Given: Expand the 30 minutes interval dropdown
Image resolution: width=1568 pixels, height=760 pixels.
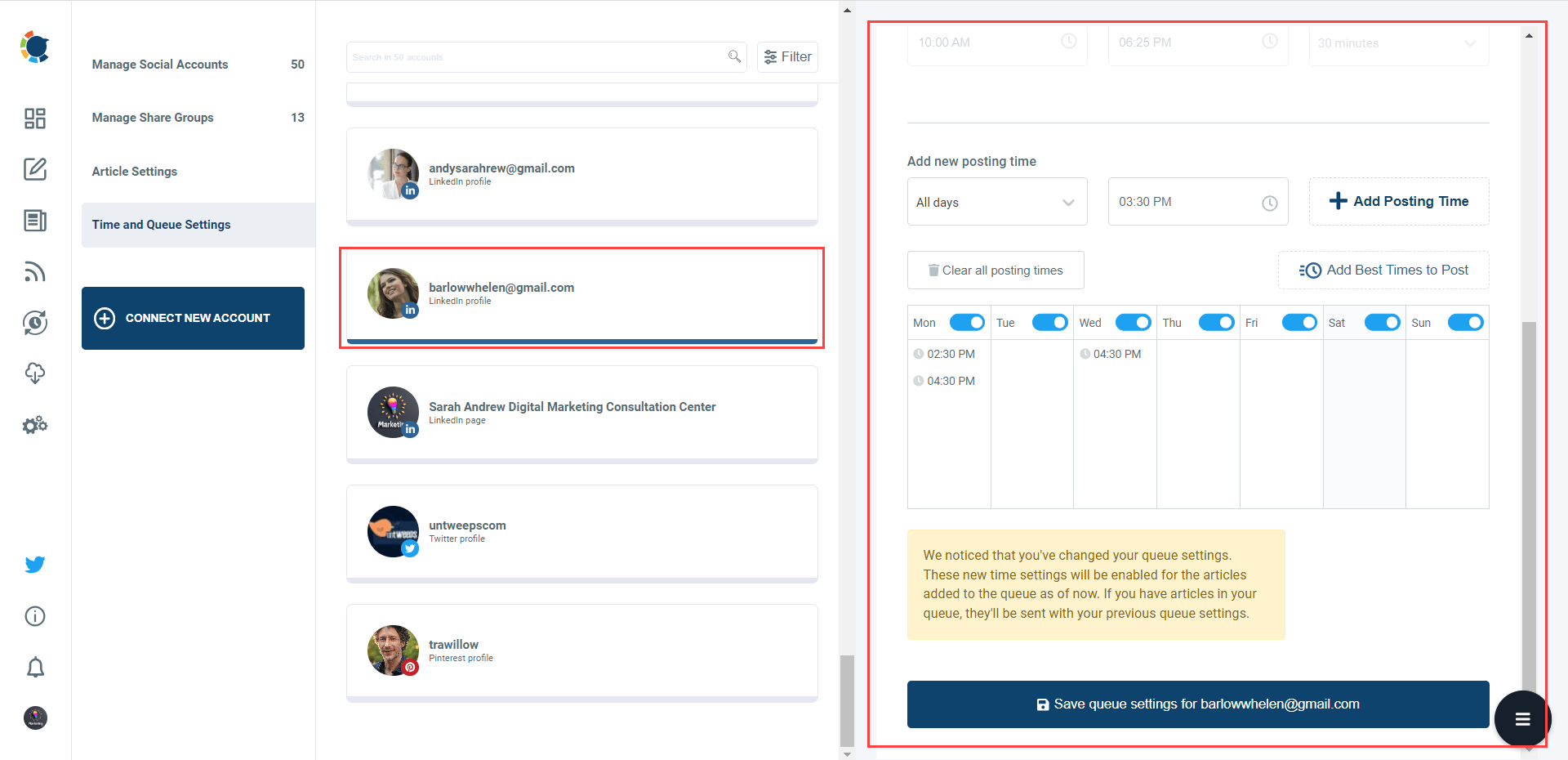Looking at the screenshot, I should 1398,43.
